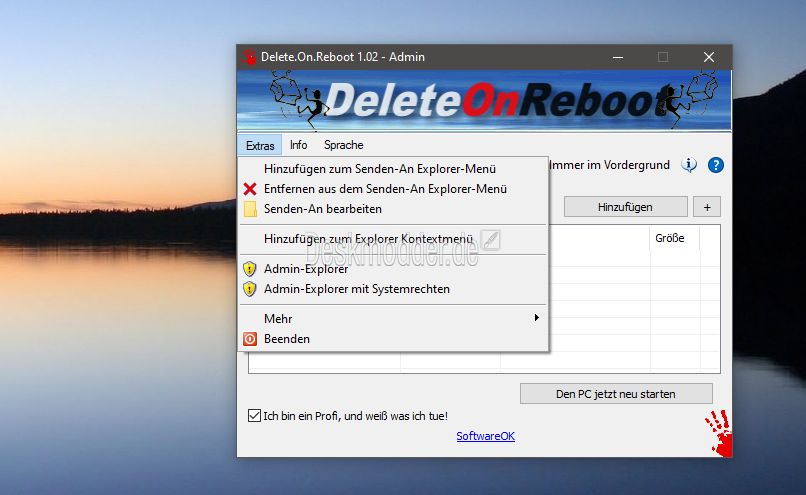Choose Entfernen aus dem Senden-An Explorer-Menü

(x=394, y=189)
